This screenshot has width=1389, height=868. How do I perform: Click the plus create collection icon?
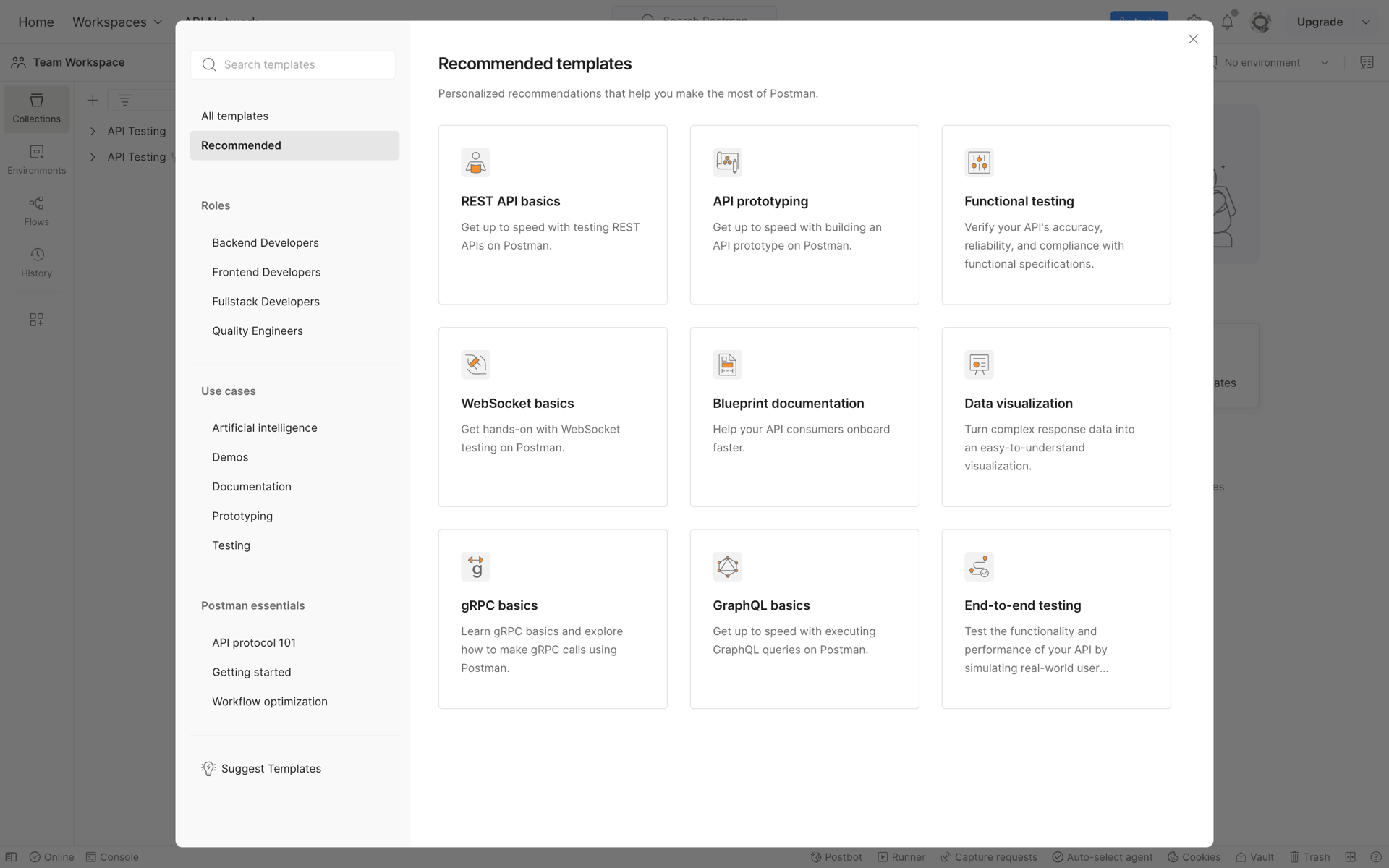pos(93,100)
